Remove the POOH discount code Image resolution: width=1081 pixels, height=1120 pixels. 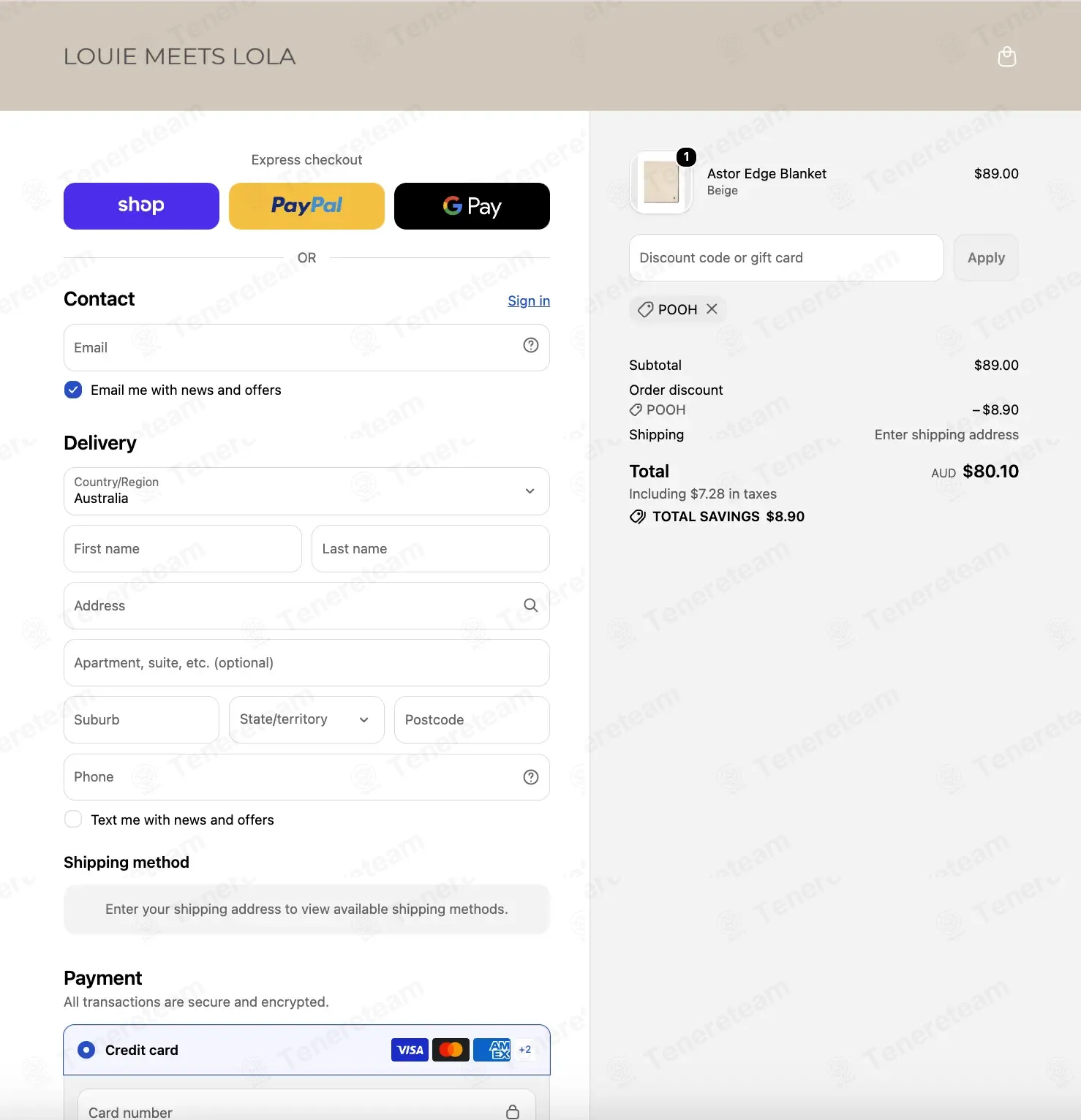pyautogui.click(x=712, y=309)
